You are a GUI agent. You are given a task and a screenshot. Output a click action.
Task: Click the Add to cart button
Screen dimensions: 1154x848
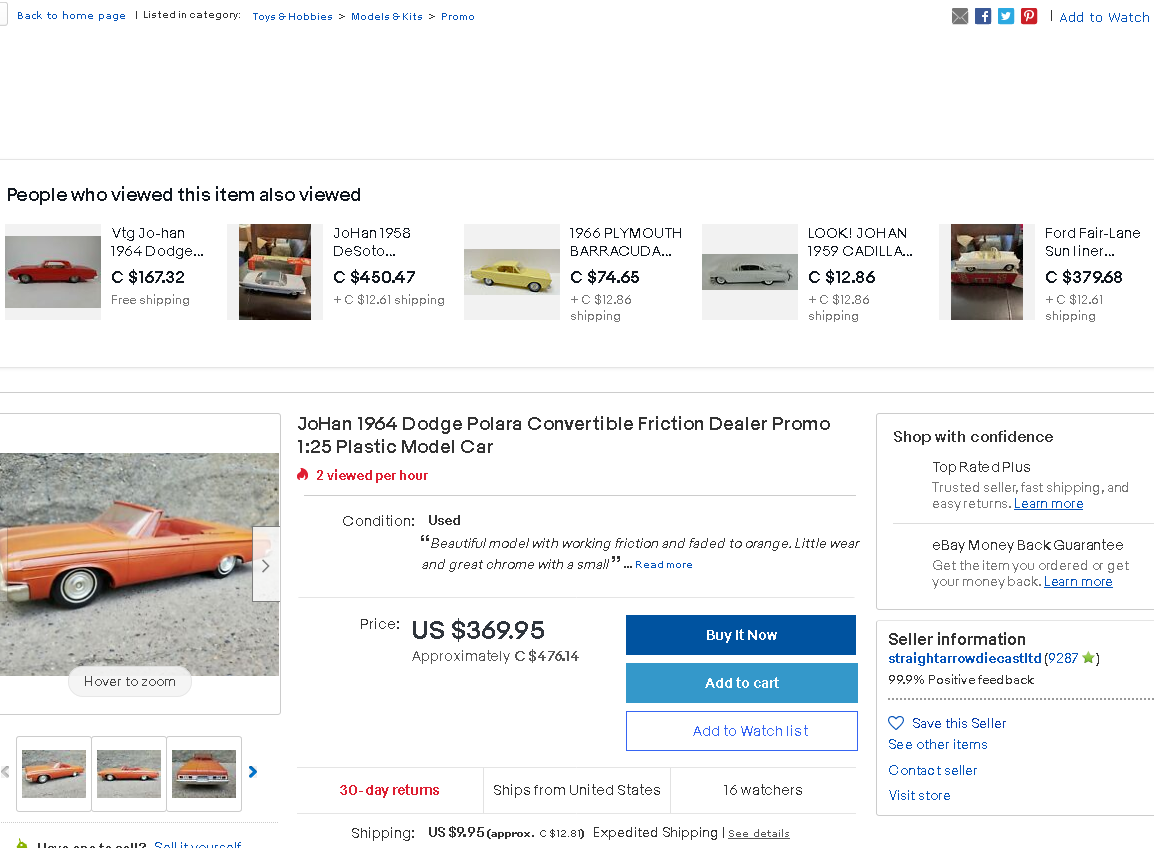coord(742,683)
